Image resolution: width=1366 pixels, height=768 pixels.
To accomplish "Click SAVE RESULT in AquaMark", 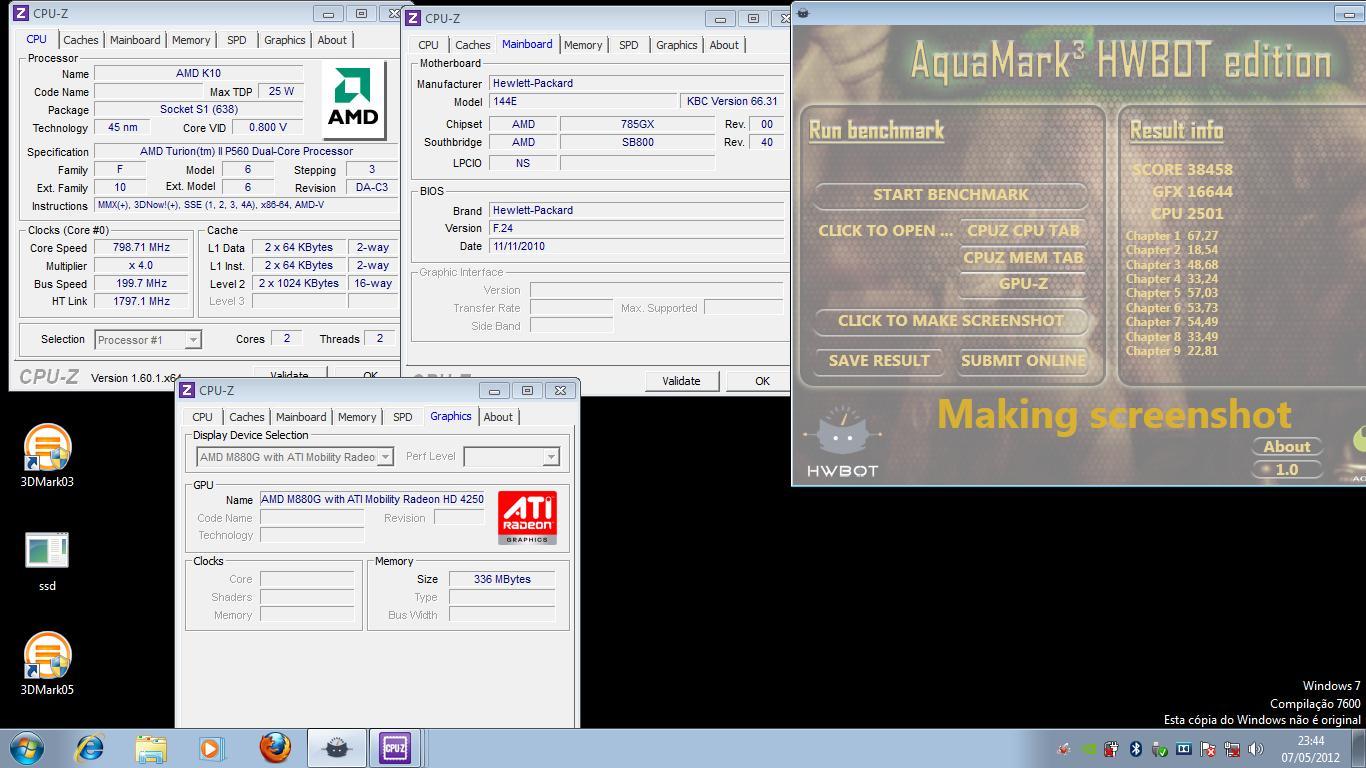I will click(879, 361).
